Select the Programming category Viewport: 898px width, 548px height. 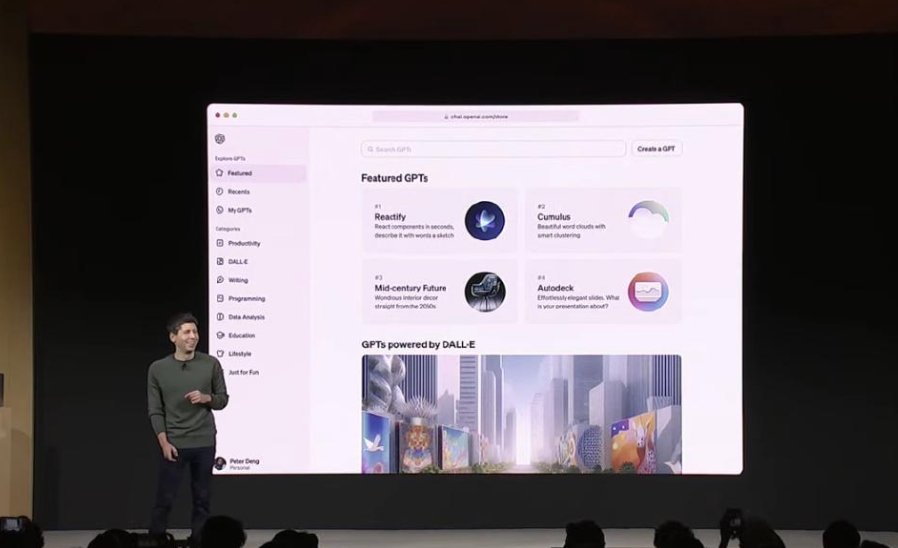point(246,298)
